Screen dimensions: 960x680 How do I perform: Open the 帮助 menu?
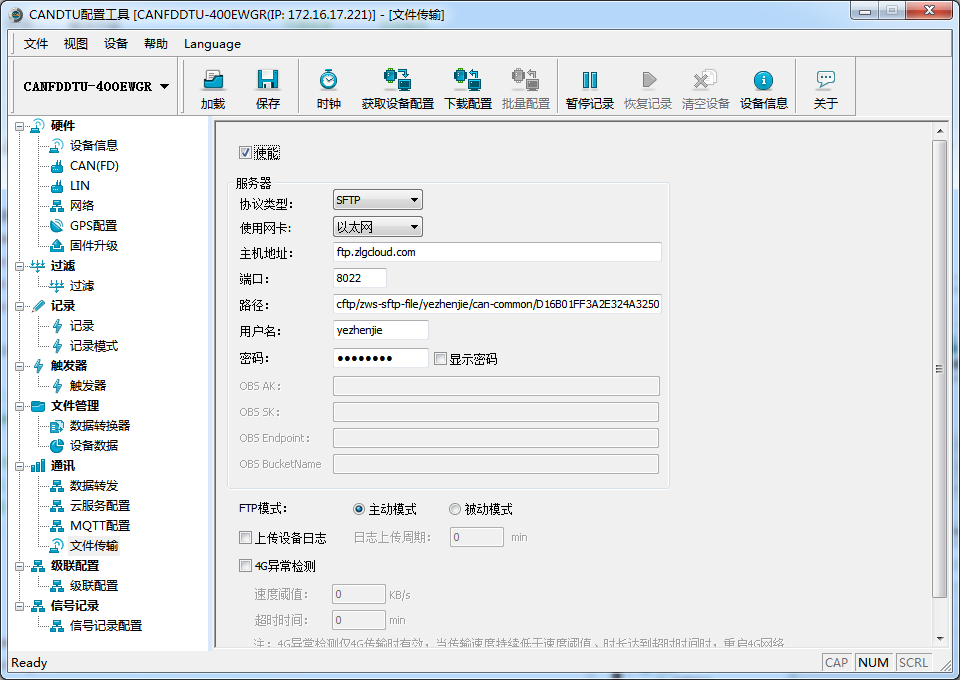coord(156,44)
